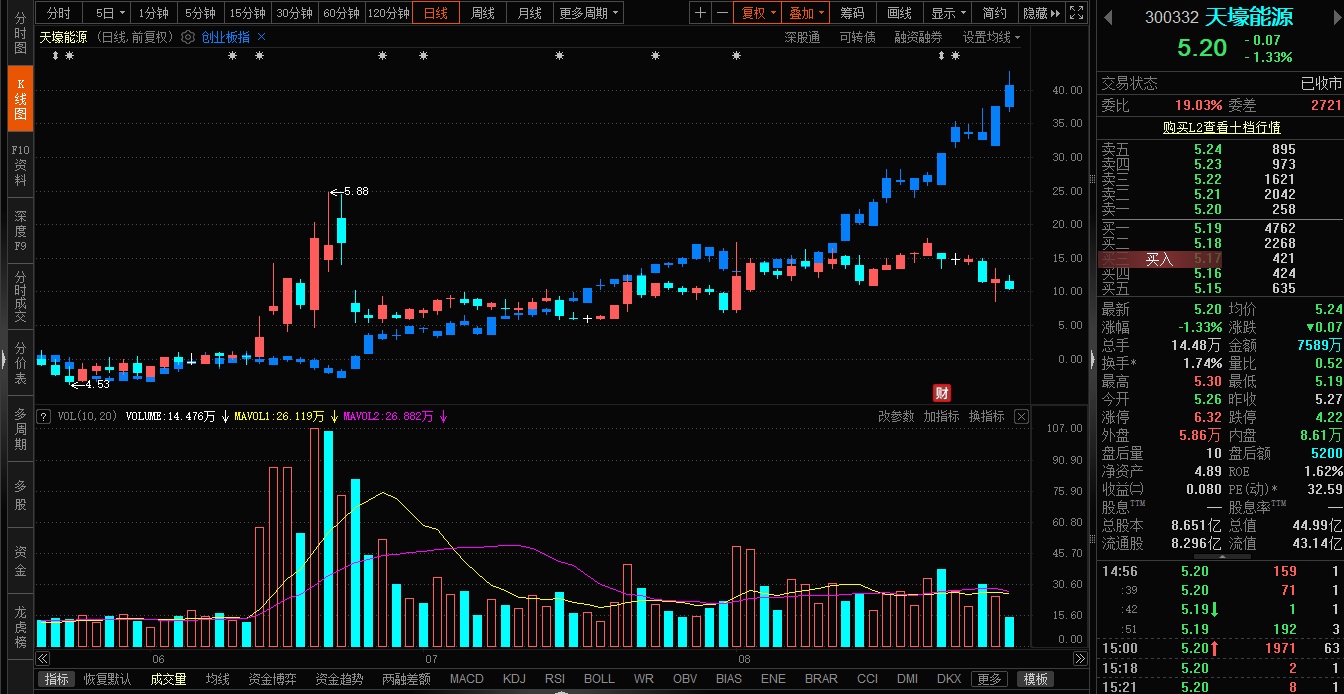The height and width of the screenshot is (694, 1344).
Task: Select KDJ indicator tab
Action: [x=514, y=679]
